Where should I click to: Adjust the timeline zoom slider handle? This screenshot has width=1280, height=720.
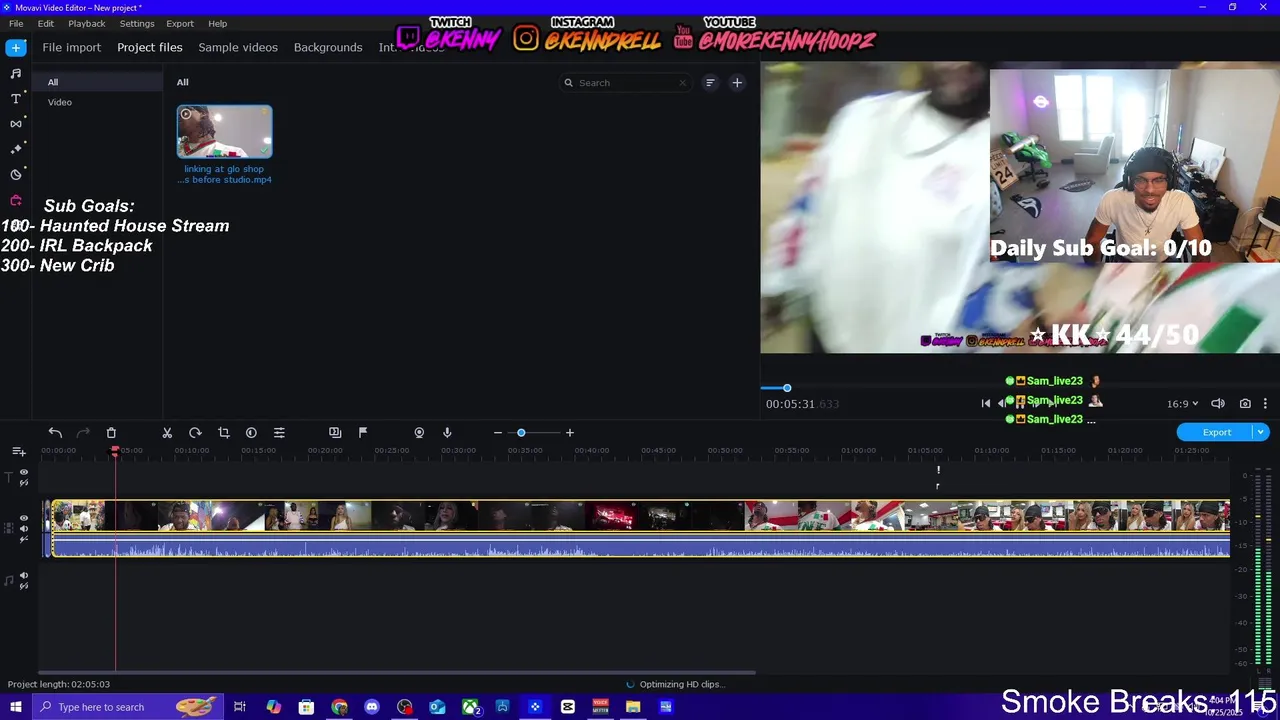pyautogui.click(x=521, y=432)
